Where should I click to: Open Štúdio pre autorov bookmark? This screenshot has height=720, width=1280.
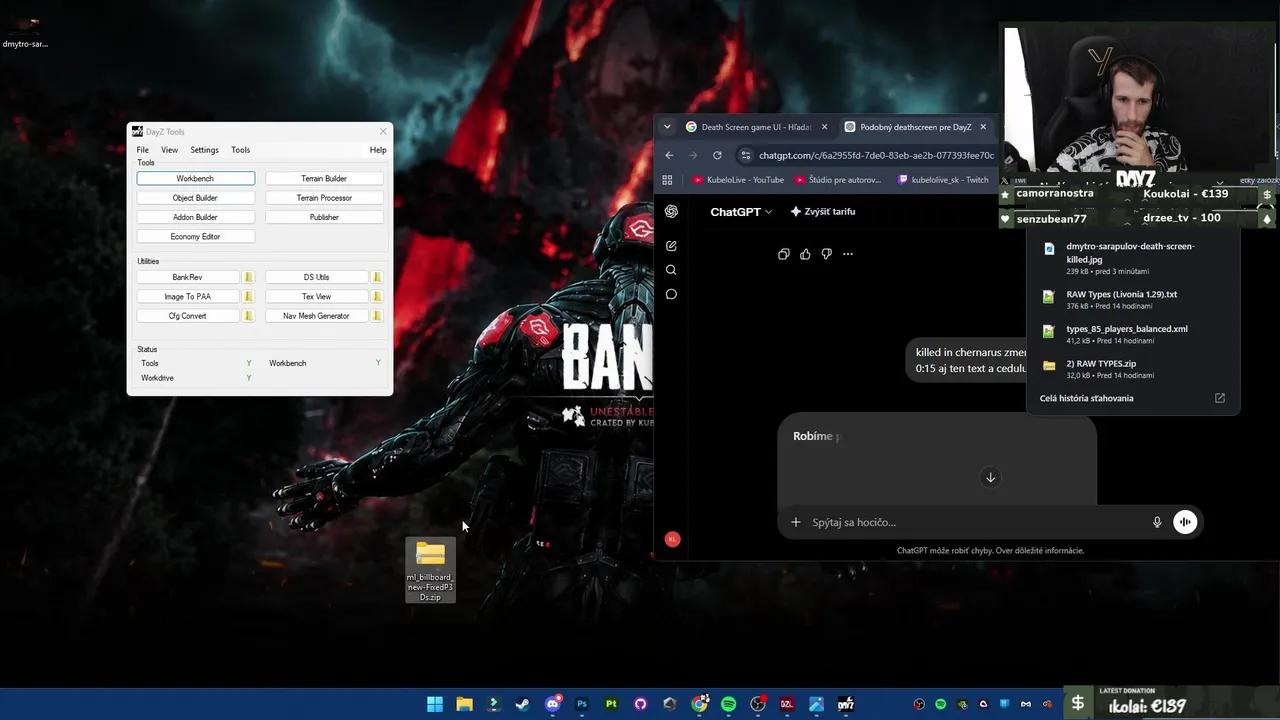[838, 180]
